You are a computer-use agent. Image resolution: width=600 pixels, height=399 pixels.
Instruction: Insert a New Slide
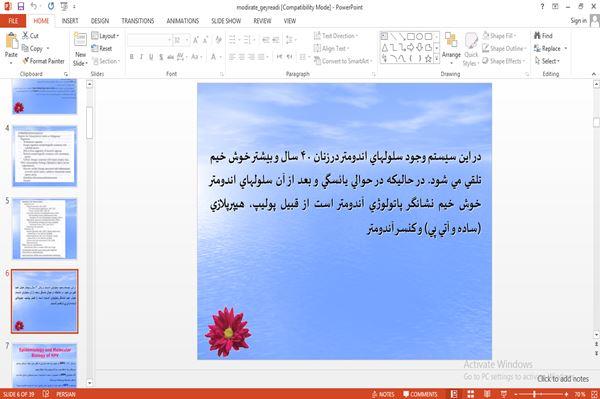click(80, 50)
